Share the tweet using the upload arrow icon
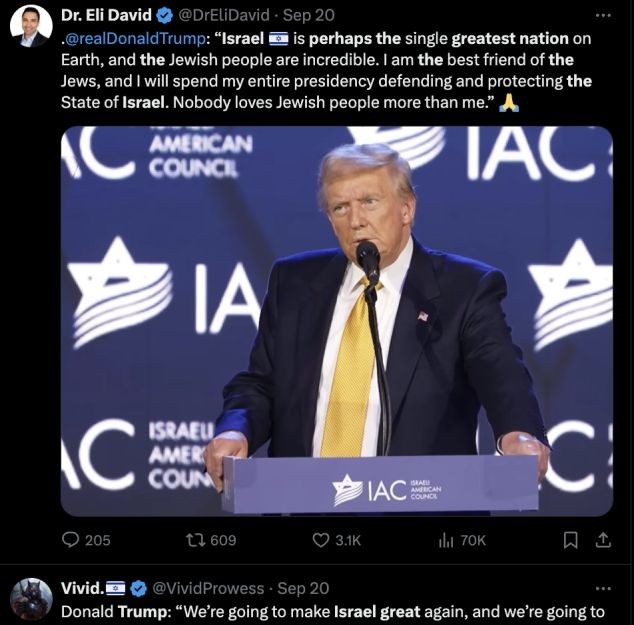Screen dimensions: 634x625 click(603, 540)
